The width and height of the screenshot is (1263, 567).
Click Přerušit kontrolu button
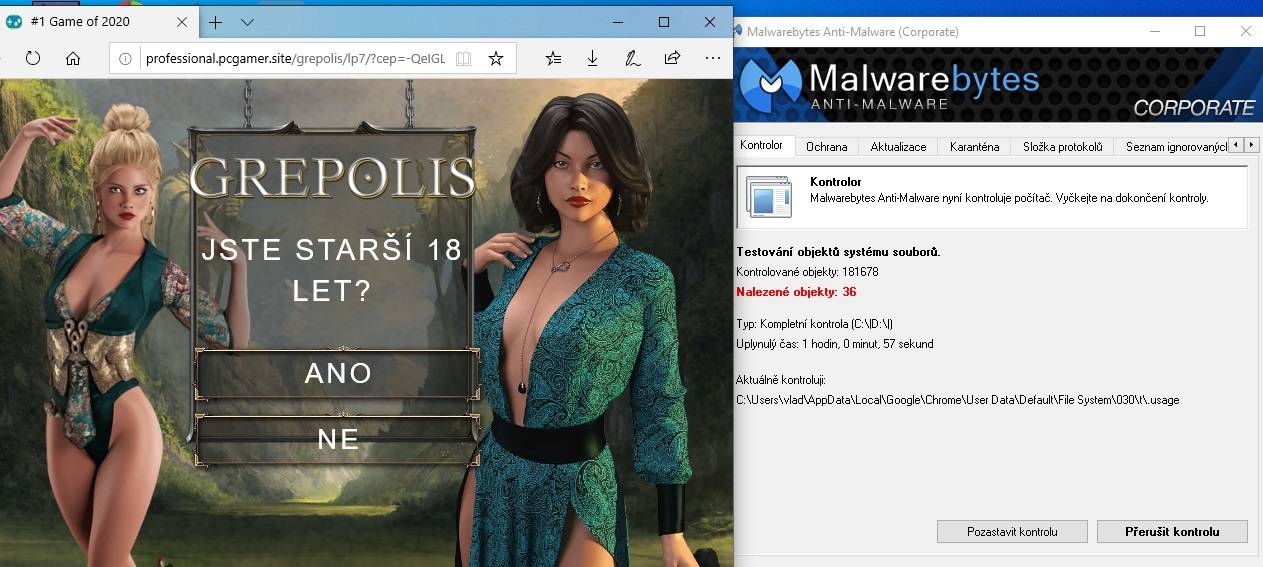pos(1172,532)
